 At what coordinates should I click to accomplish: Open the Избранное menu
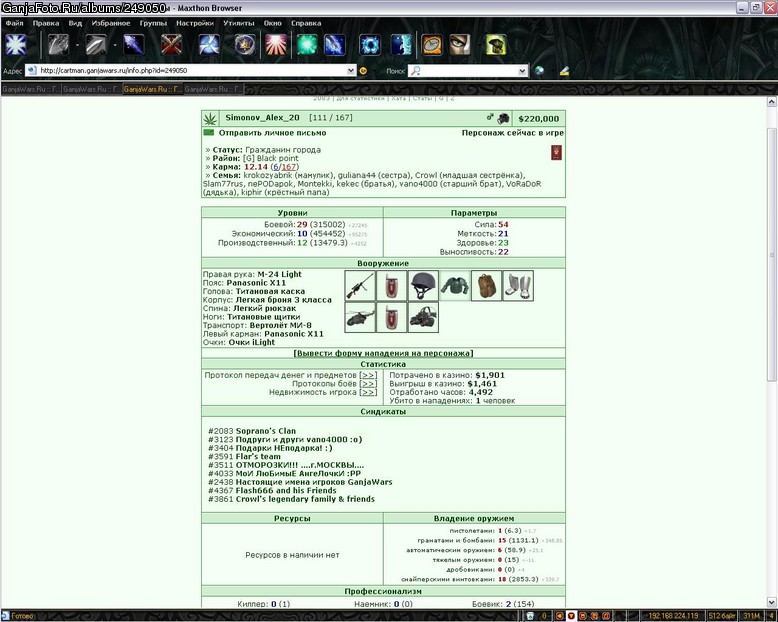(111, 23)
